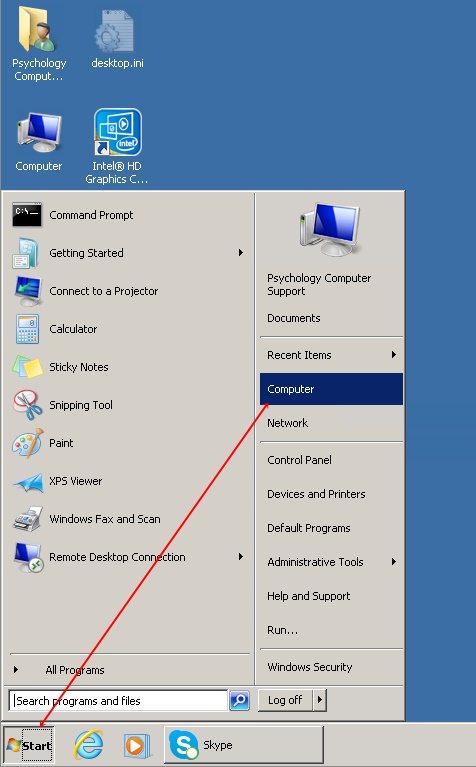Click the XPS Viewer icon

[x=27, y=482]
